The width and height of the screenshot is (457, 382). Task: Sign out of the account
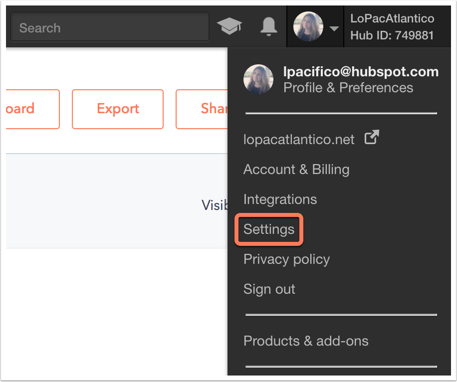pyautogui.click(x=269, y=289)
